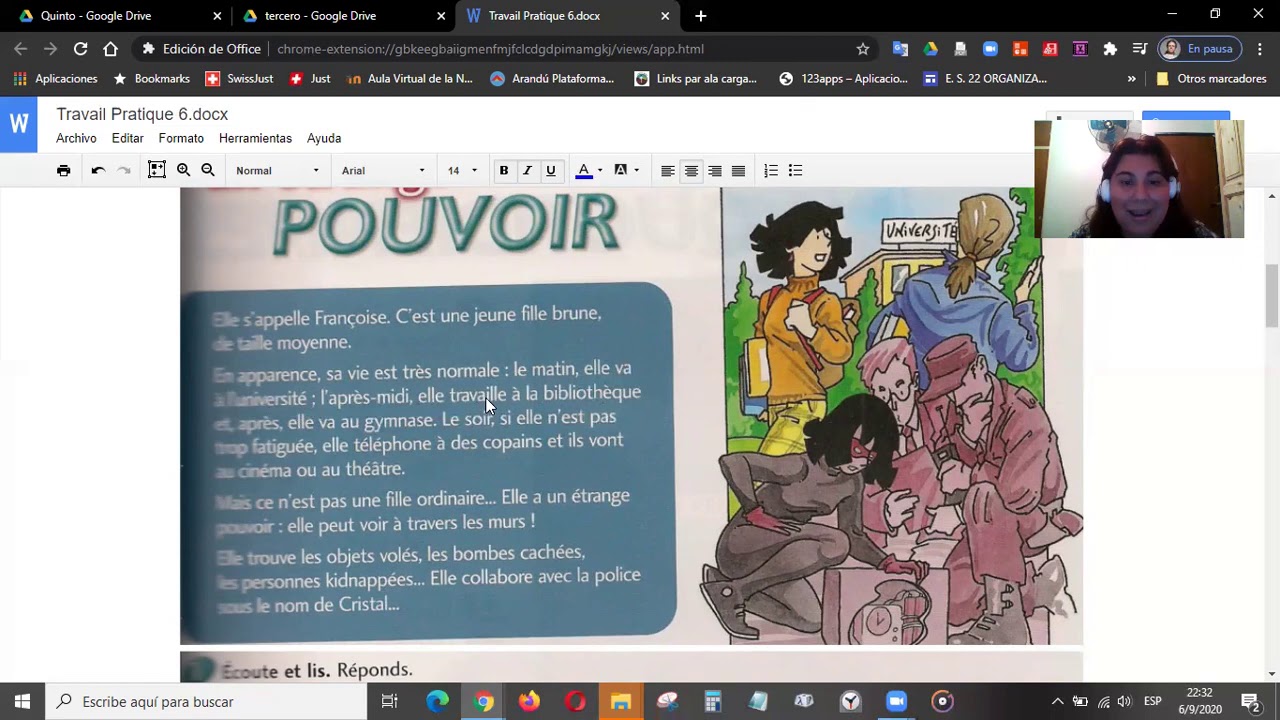
Task: Toggle bold formatting
Action: [504, 170]
